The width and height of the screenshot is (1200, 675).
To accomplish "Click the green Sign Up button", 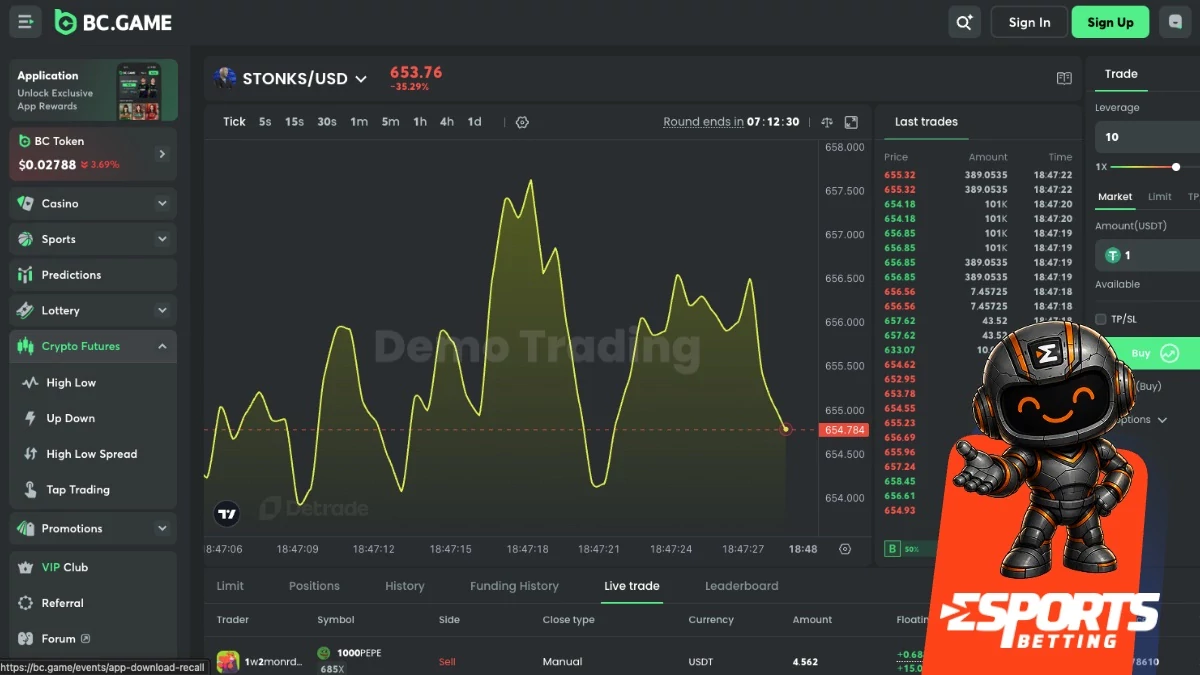I will tap(1110, 22).
